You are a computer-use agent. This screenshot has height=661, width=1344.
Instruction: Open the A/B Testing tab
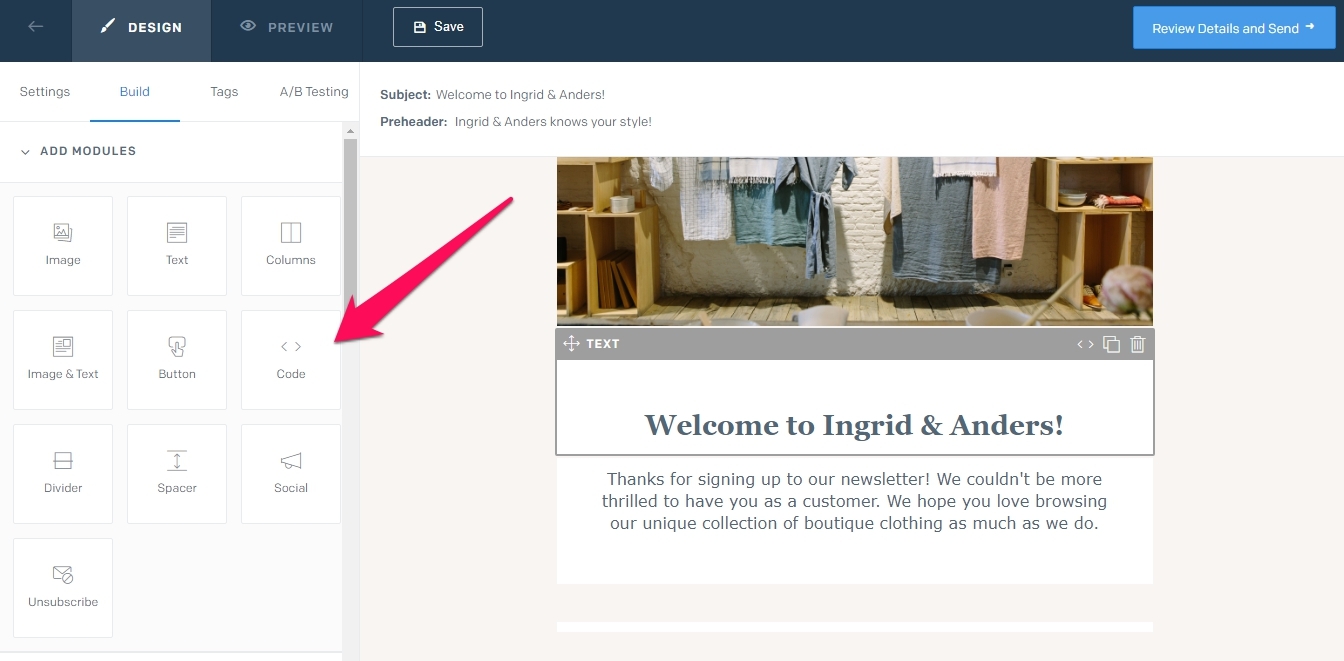pos(314,91)
